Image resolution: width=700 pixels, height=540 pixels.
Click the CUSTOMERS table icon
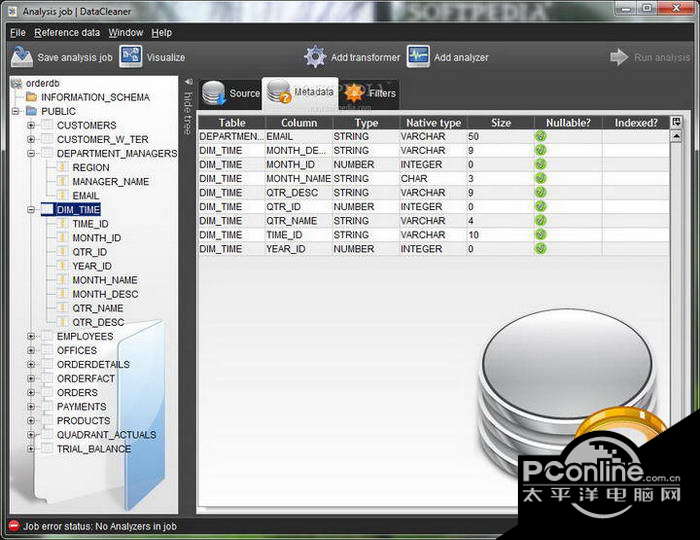pos(47,125)
